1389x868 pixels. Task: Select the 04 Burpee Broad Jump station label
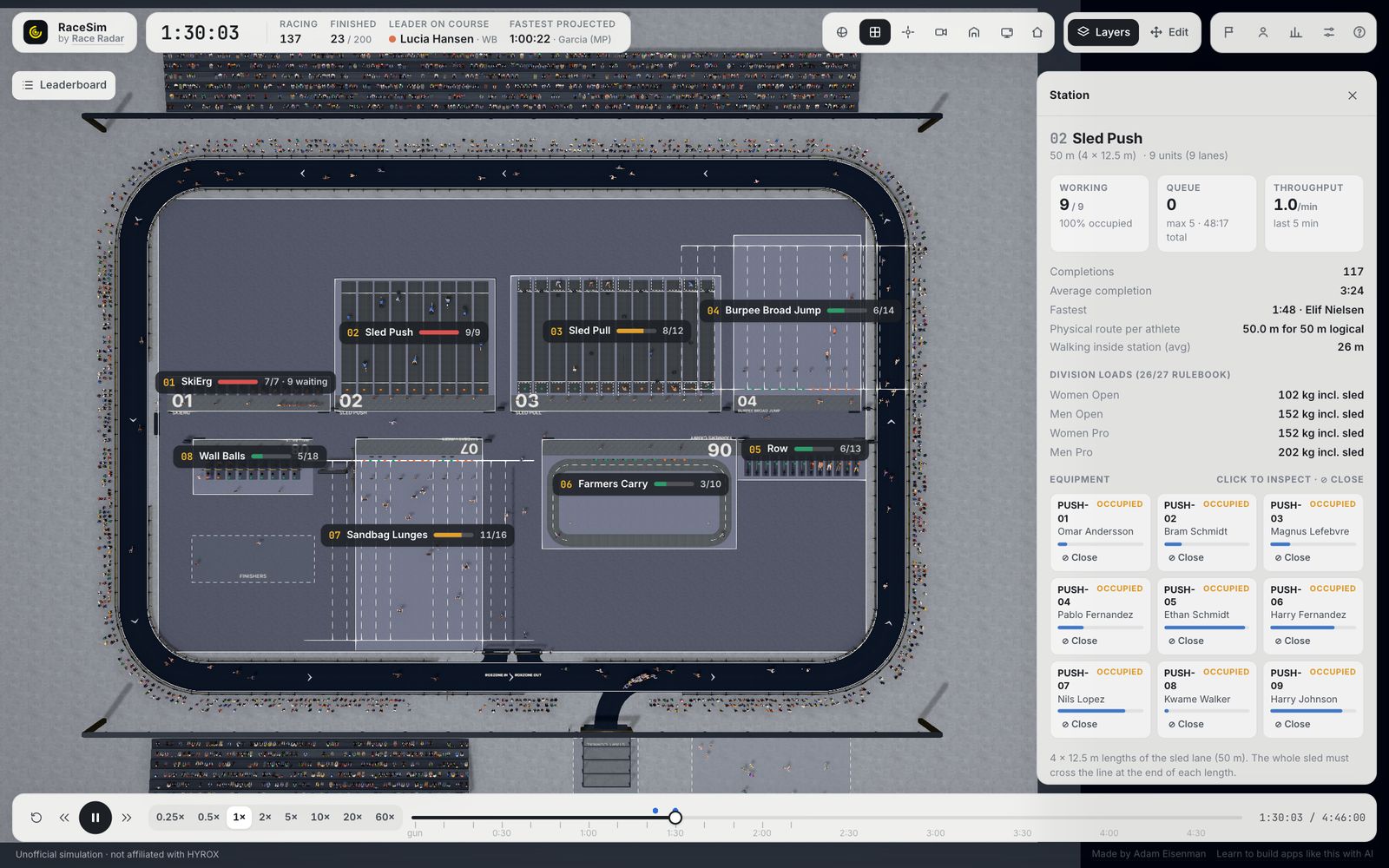pos(800,310)
